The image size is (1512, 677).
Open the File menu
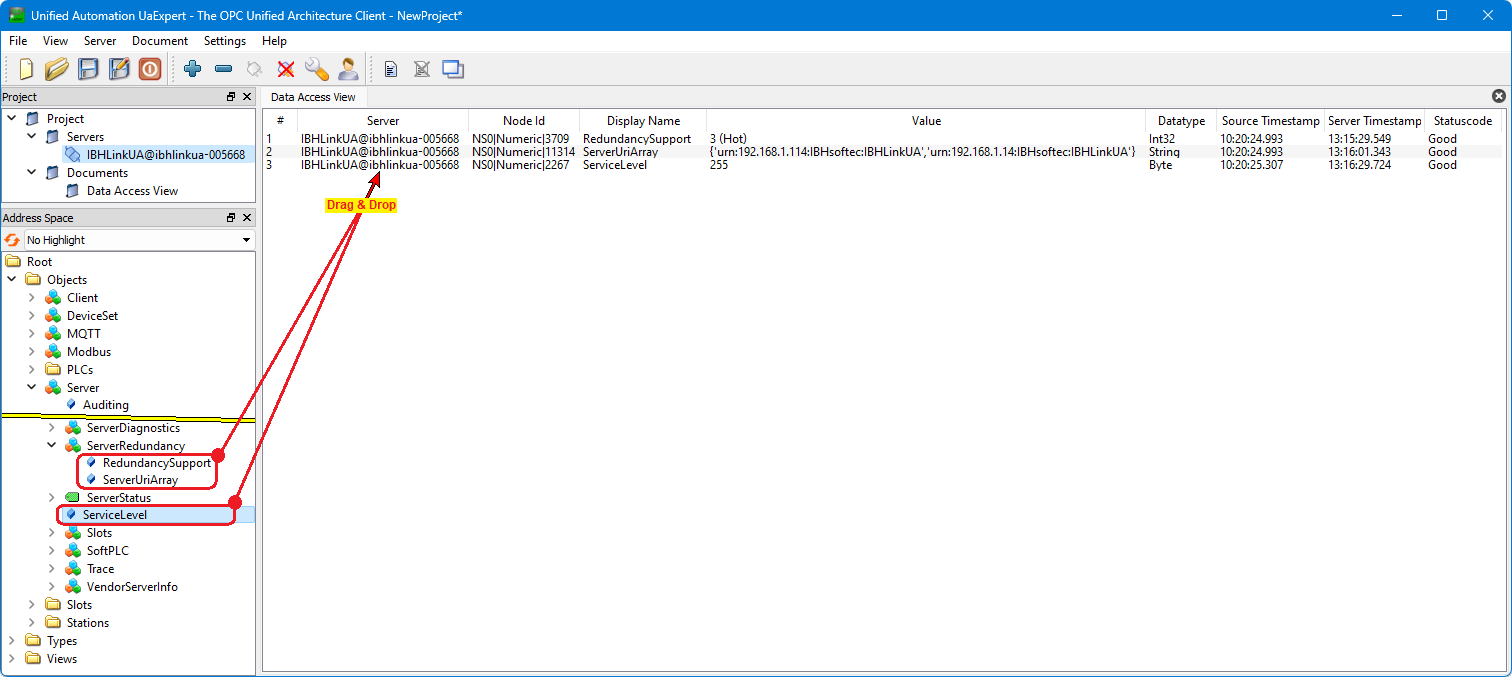pos(18,41)
